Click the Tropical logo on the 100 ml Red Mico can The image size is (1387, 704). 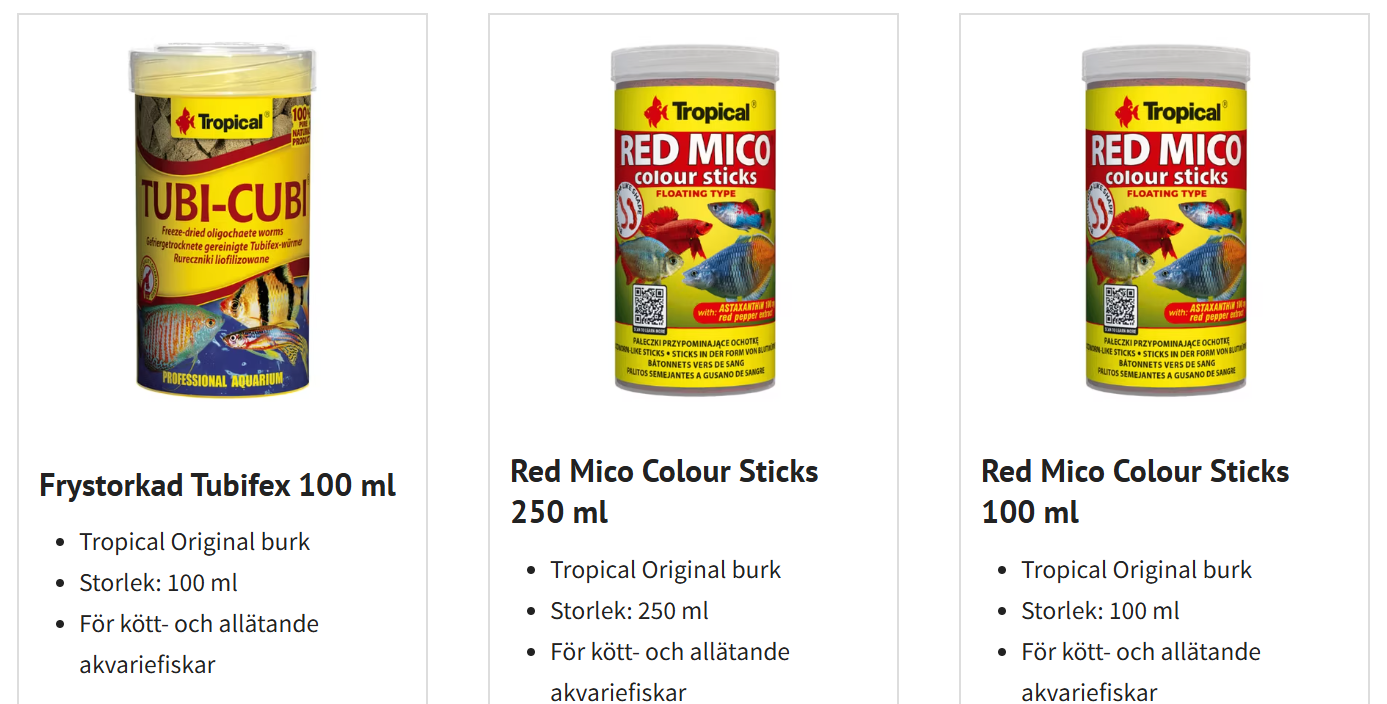point(1168,112)
